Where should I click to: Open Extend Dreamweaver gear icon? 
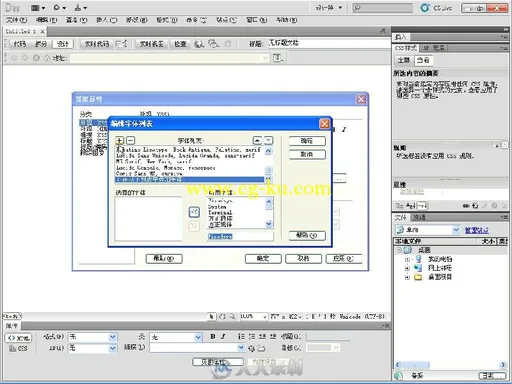tap(59, 8)
